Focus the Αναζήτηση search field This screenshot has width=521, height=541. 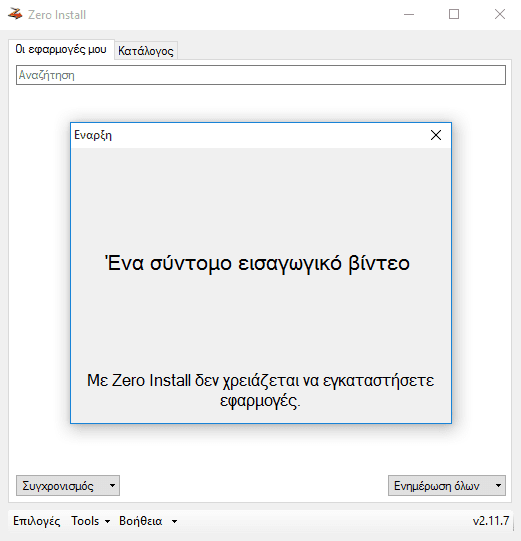(x=261, y=75)
